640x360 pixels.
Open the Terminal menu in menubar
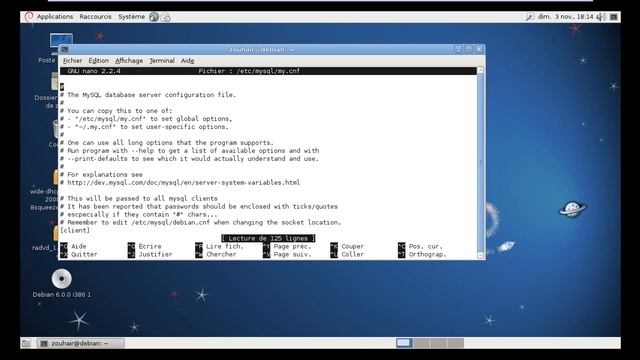tap(162, 60)
